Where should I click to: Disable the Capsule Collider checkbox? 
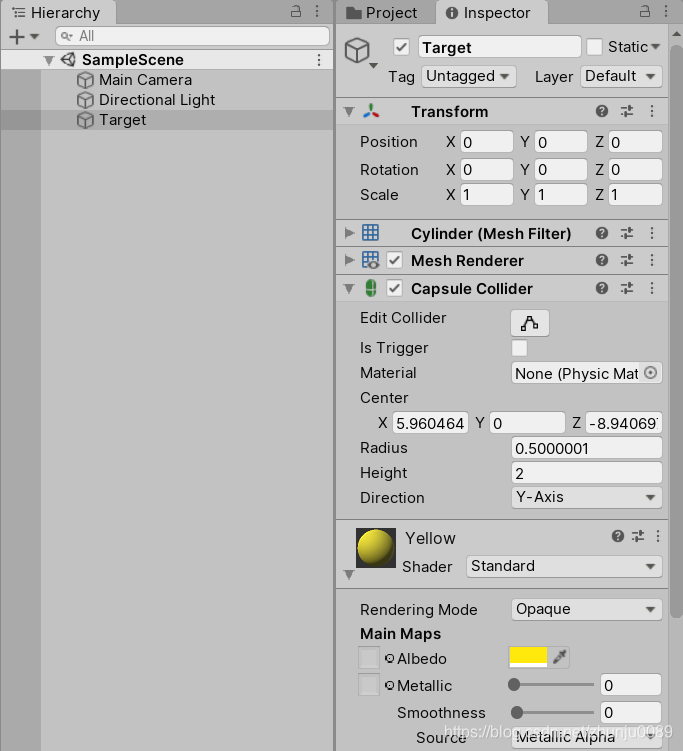(394, 288)
